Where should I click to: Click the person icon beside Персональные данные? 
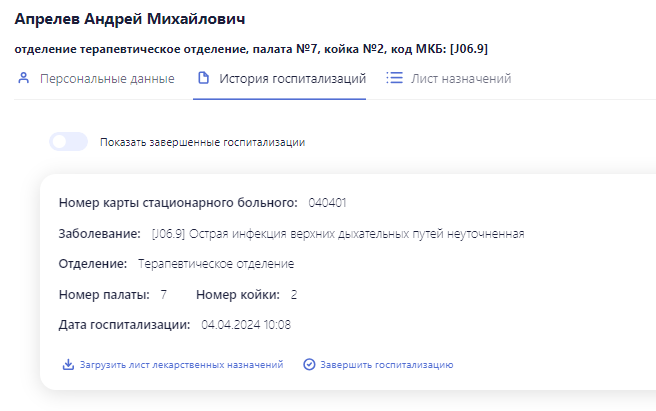click(24, 78)
